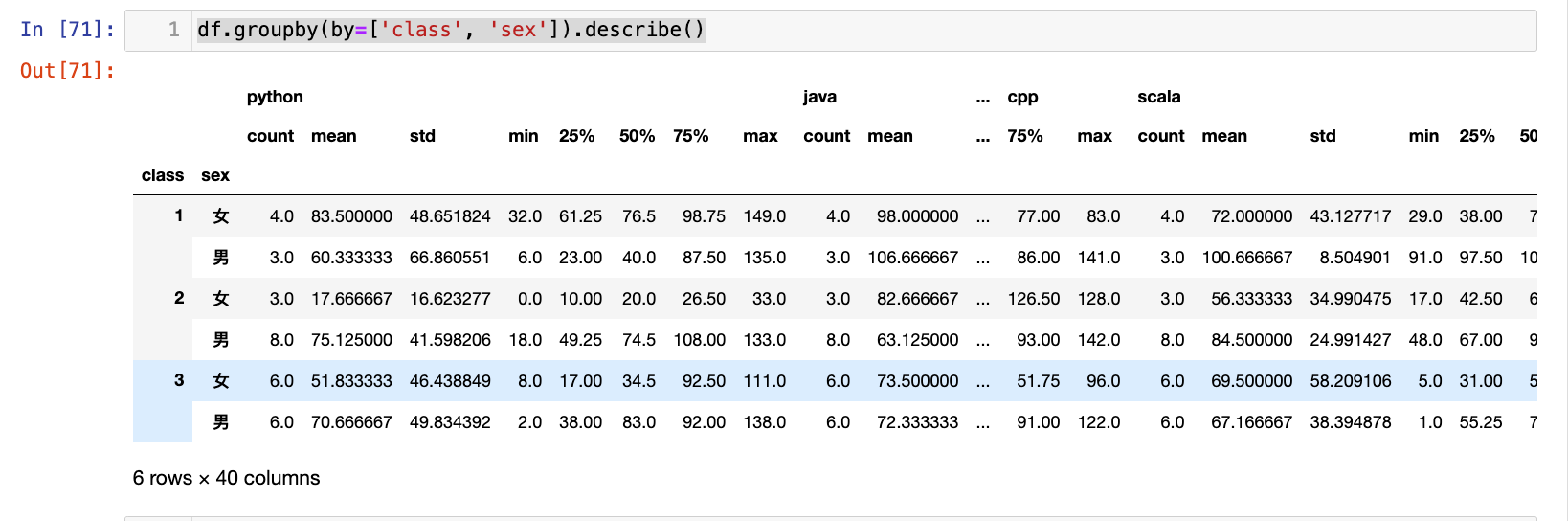Click the '6 rows × 40 columns' summary text
1568x521 pixels.
pos(226,478)
